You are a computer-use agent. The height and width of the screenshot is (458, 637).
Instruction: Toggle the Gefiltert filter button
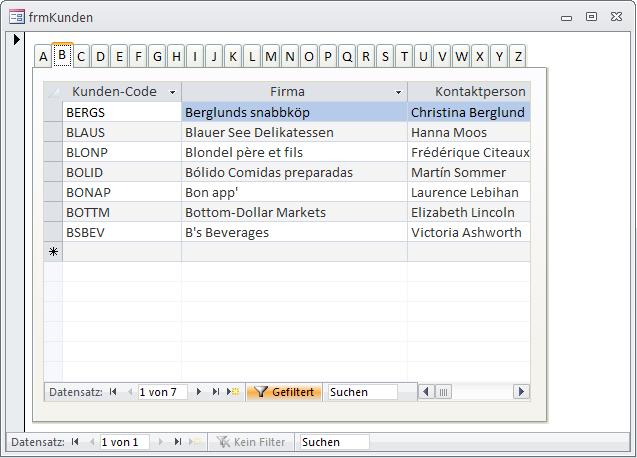tap(285, 392)
